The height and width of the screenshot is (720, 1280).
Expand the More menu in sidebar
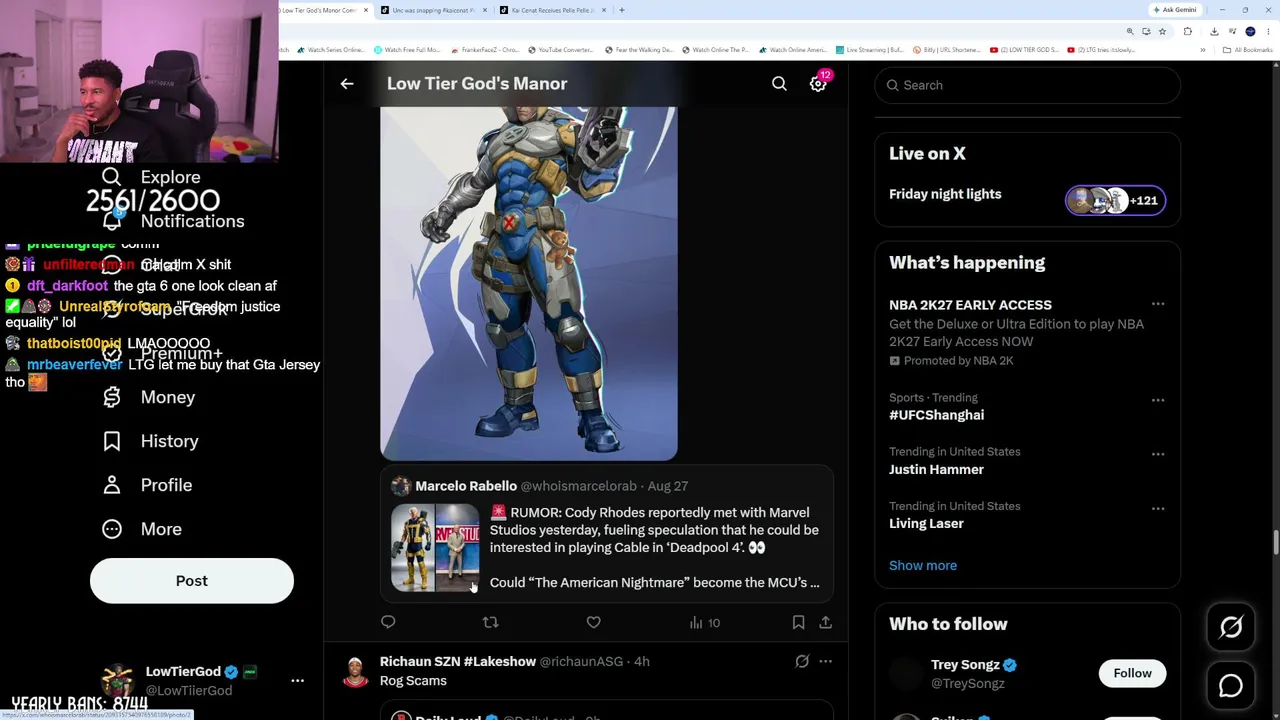pyautogui.click(x=142, y=529)
